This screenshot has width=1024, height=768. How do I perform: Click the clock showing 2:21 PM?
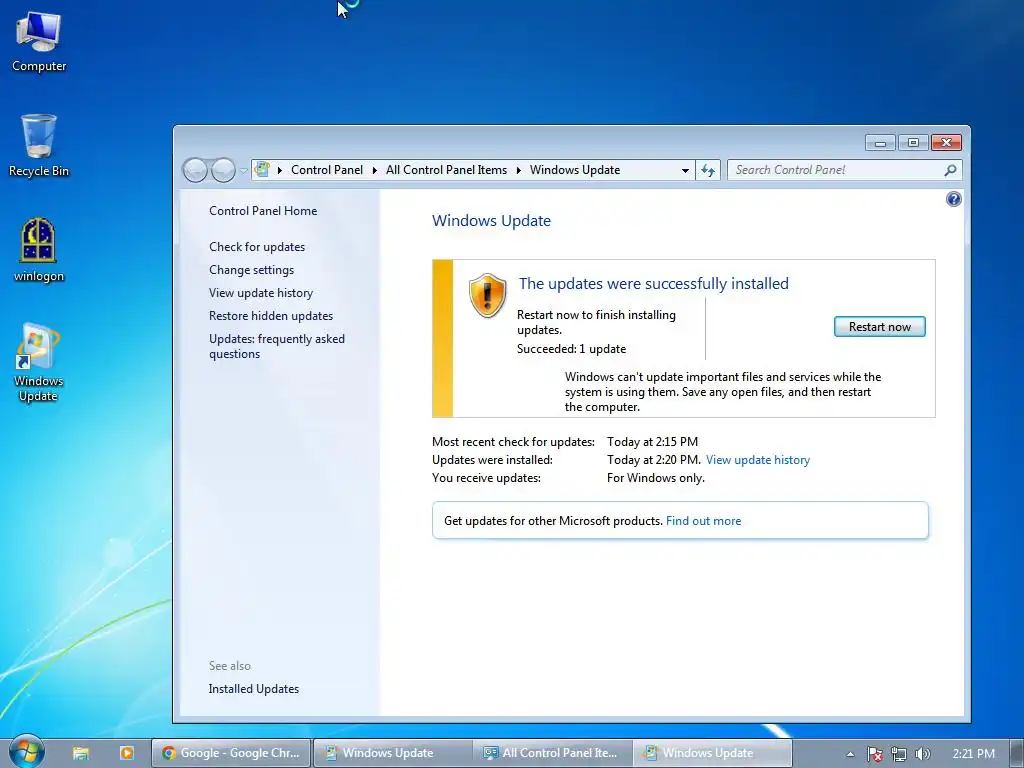pyautogui.click(x=973, y=754)
